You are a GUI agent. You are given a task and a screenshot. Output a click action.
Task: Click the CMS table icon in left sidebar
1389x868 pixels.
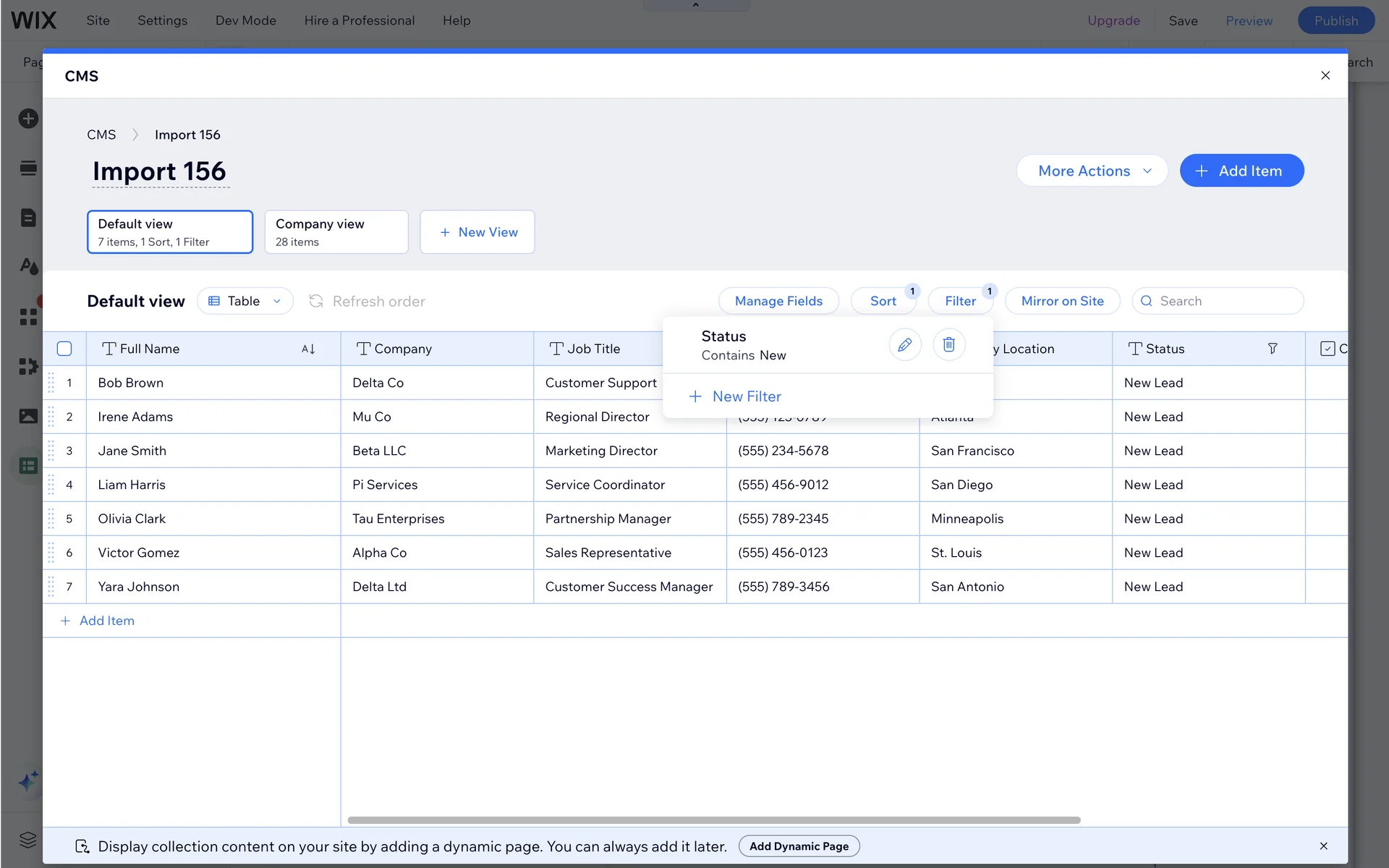click(28, 465)
